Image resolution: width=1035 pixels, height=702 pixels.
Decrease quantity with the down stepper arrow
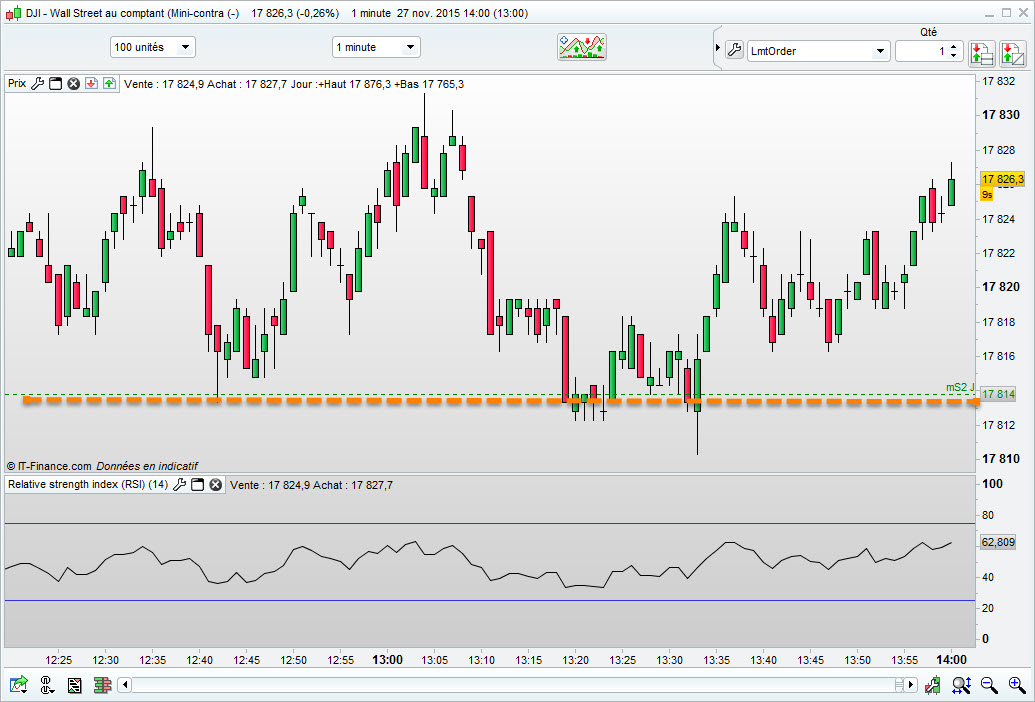coord(954,56)
